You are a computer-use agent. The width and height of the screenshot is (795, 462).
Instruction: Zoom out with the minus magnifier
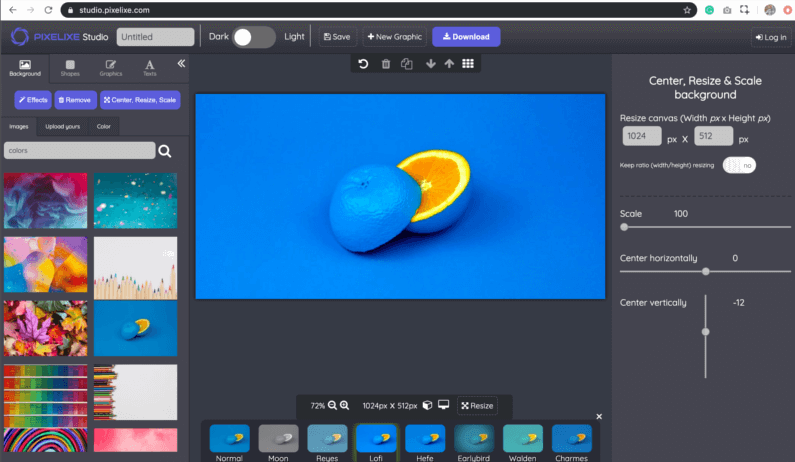[332, 405]
